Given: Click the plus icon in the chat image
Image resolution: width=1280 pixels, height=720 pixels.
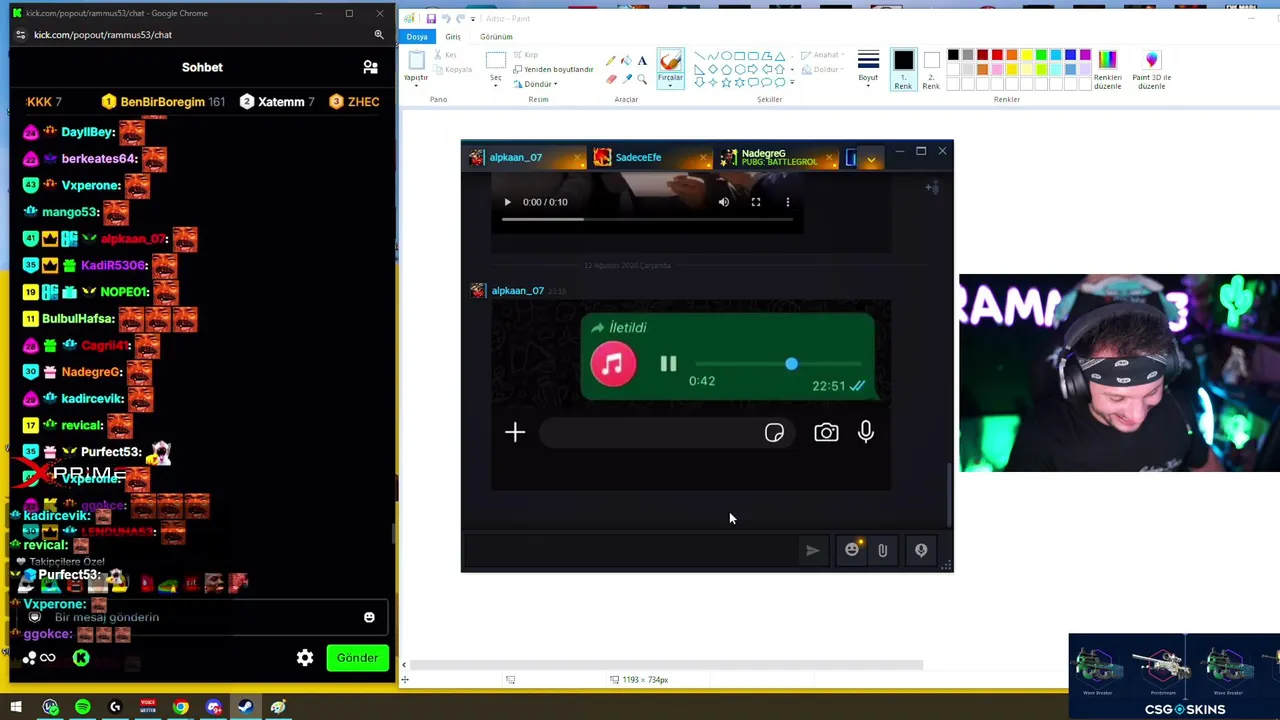Looking at the screenshot, I should (x=515, y=432).
